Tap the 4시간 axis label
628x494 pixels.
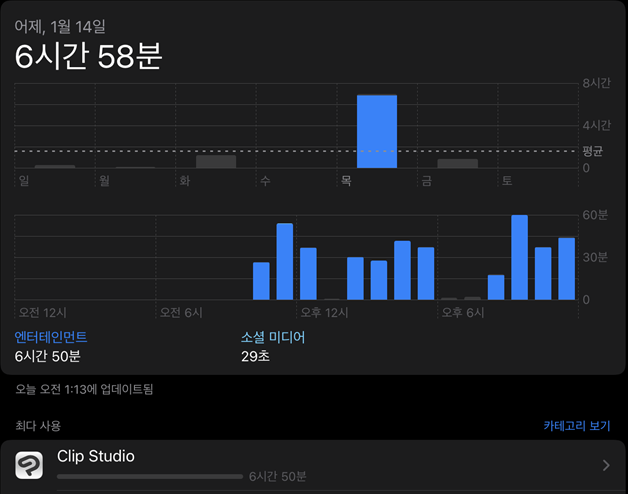click(x=596, y=125)
